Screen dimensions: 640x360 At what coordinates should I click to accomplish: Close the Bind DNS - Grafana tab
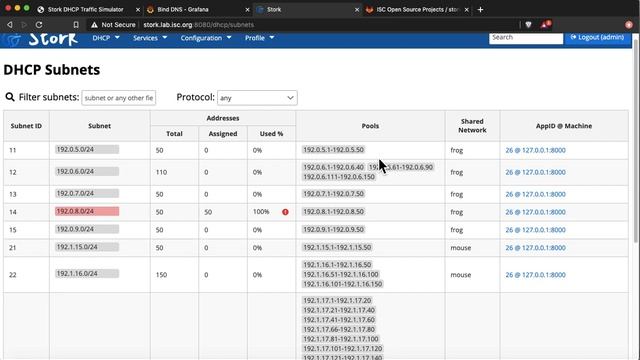point(247,9)
